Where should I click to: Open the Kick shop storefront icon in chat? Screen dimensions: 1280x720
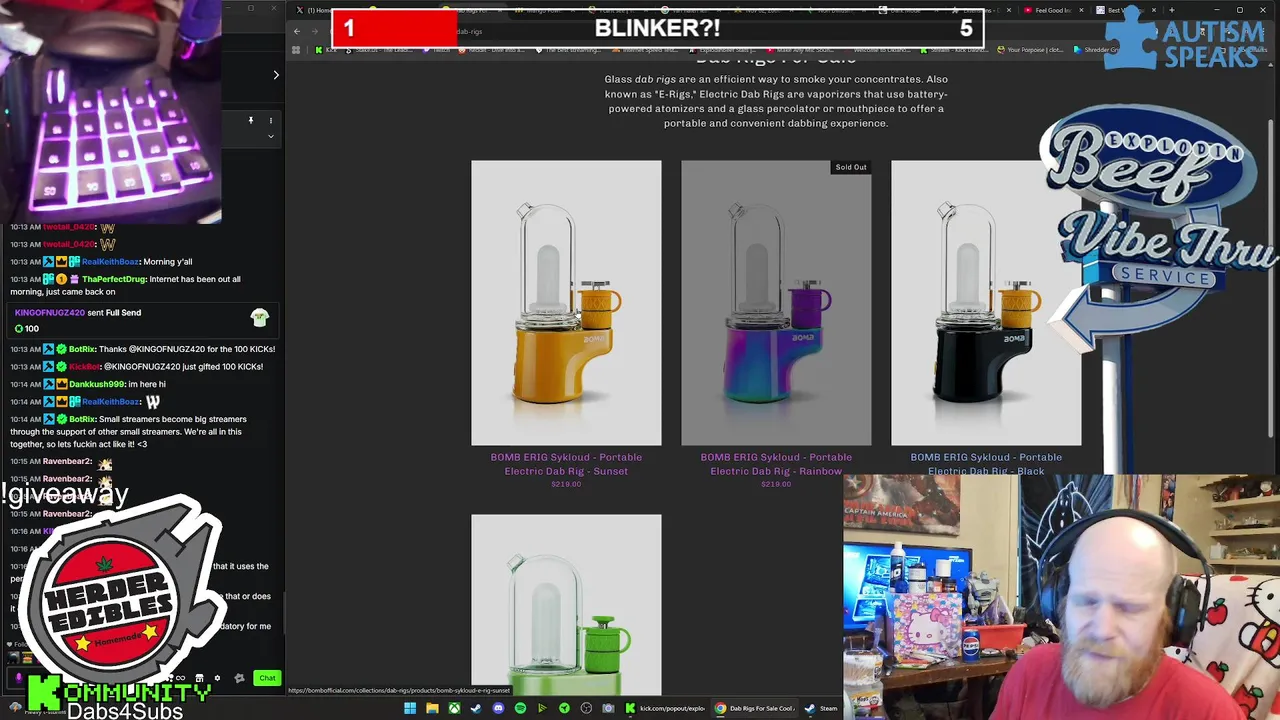coord(199,678)
